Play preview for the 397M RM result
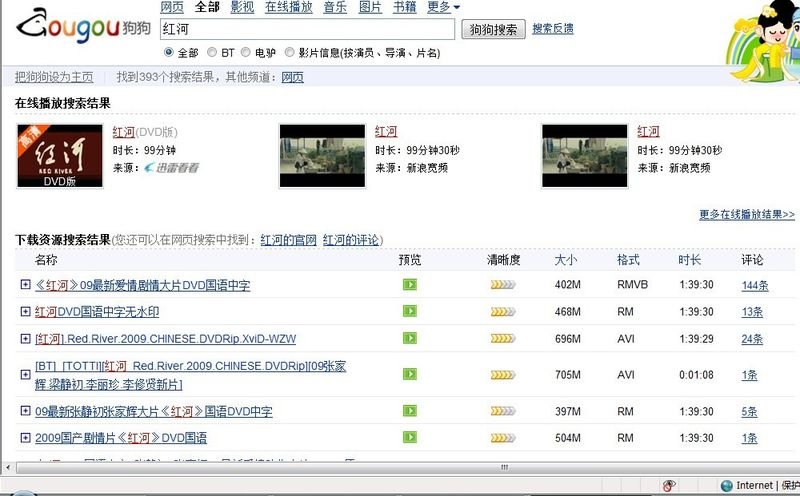Image resolution: width=800 pixels, height=496 pixels. 410,411
